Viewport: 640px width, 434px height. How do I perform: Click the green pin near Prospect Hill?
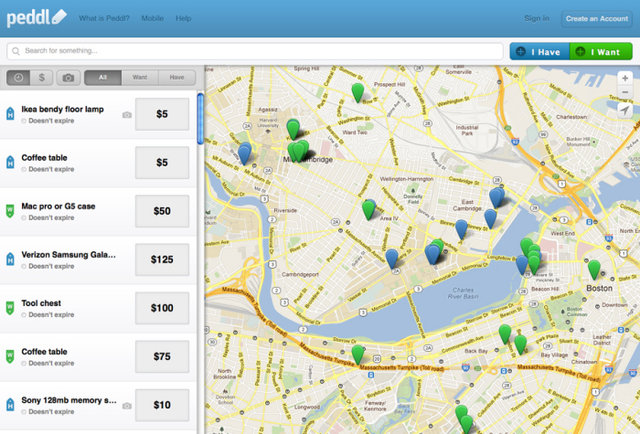click(358, 92)
